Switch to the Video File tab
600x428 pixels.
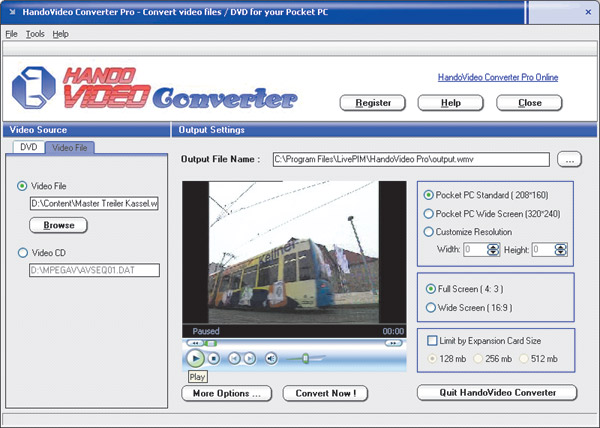[70, 148]
